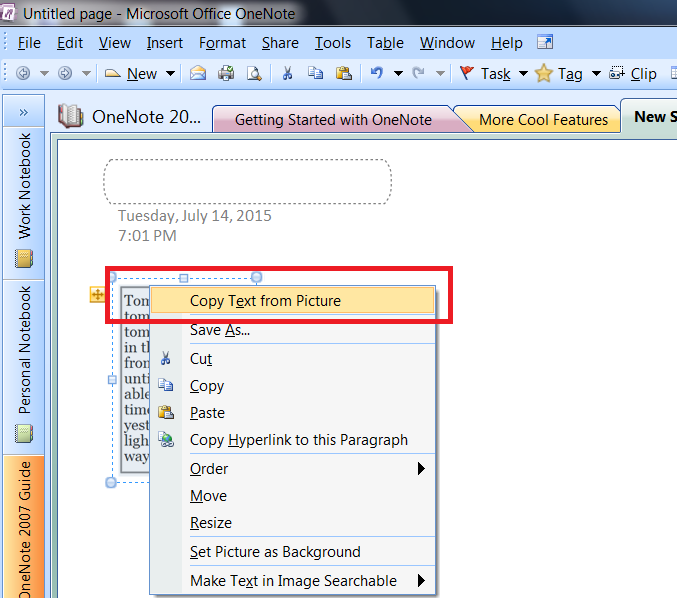677x598 pixels.
Task: Choose Move in context menu
Action: (x=292, y=496)
